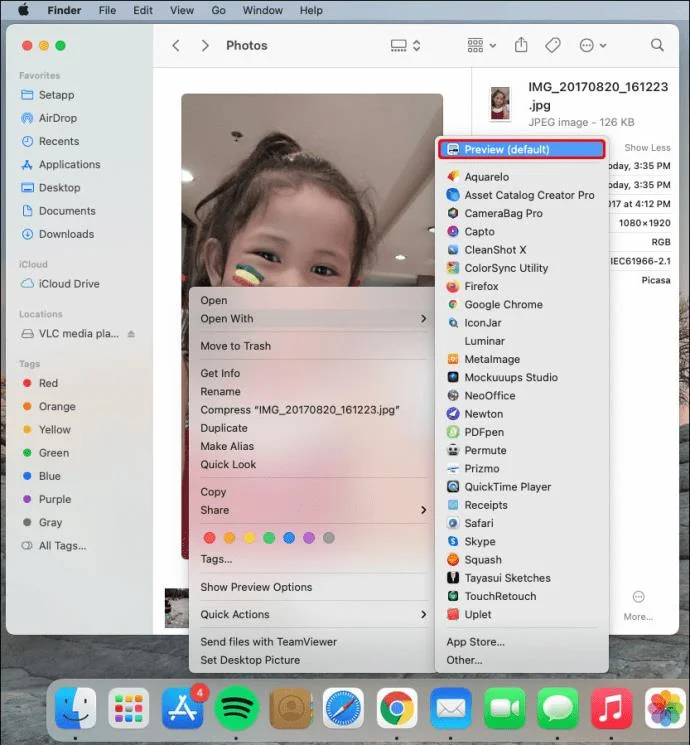690x745 pixels.
Task: Choose Move to Trash
Action: (311, 346)
